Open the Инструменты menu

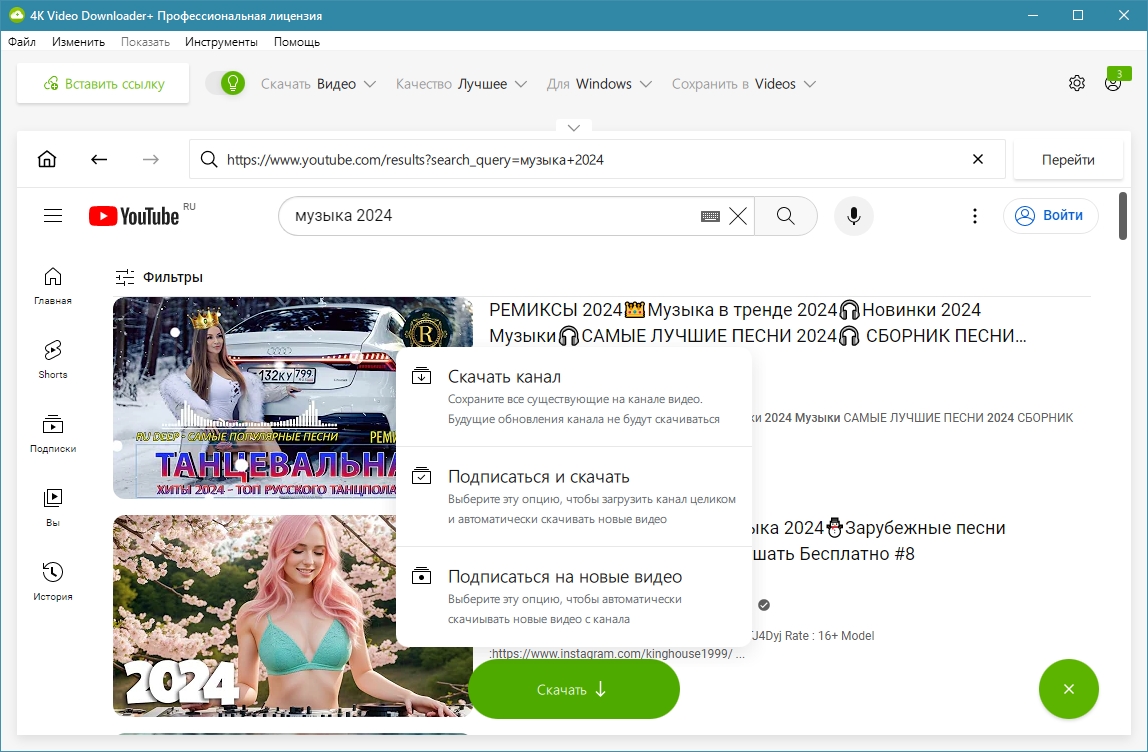tap(221, 42)
